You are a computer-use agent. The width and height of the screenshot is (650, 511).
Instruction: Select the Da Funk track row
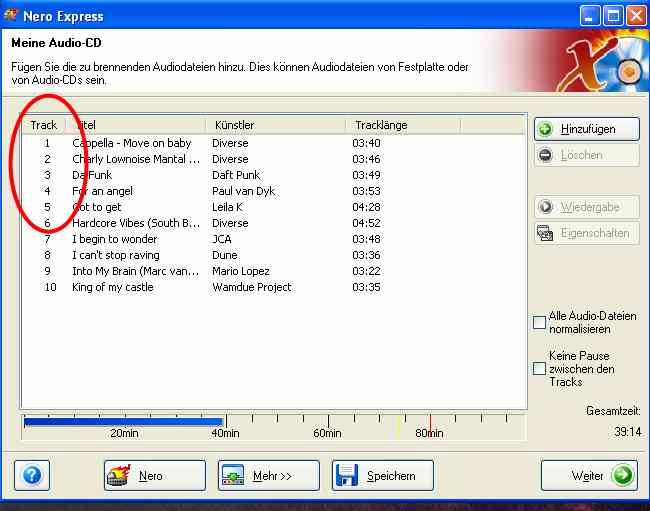tap(274, 175)
